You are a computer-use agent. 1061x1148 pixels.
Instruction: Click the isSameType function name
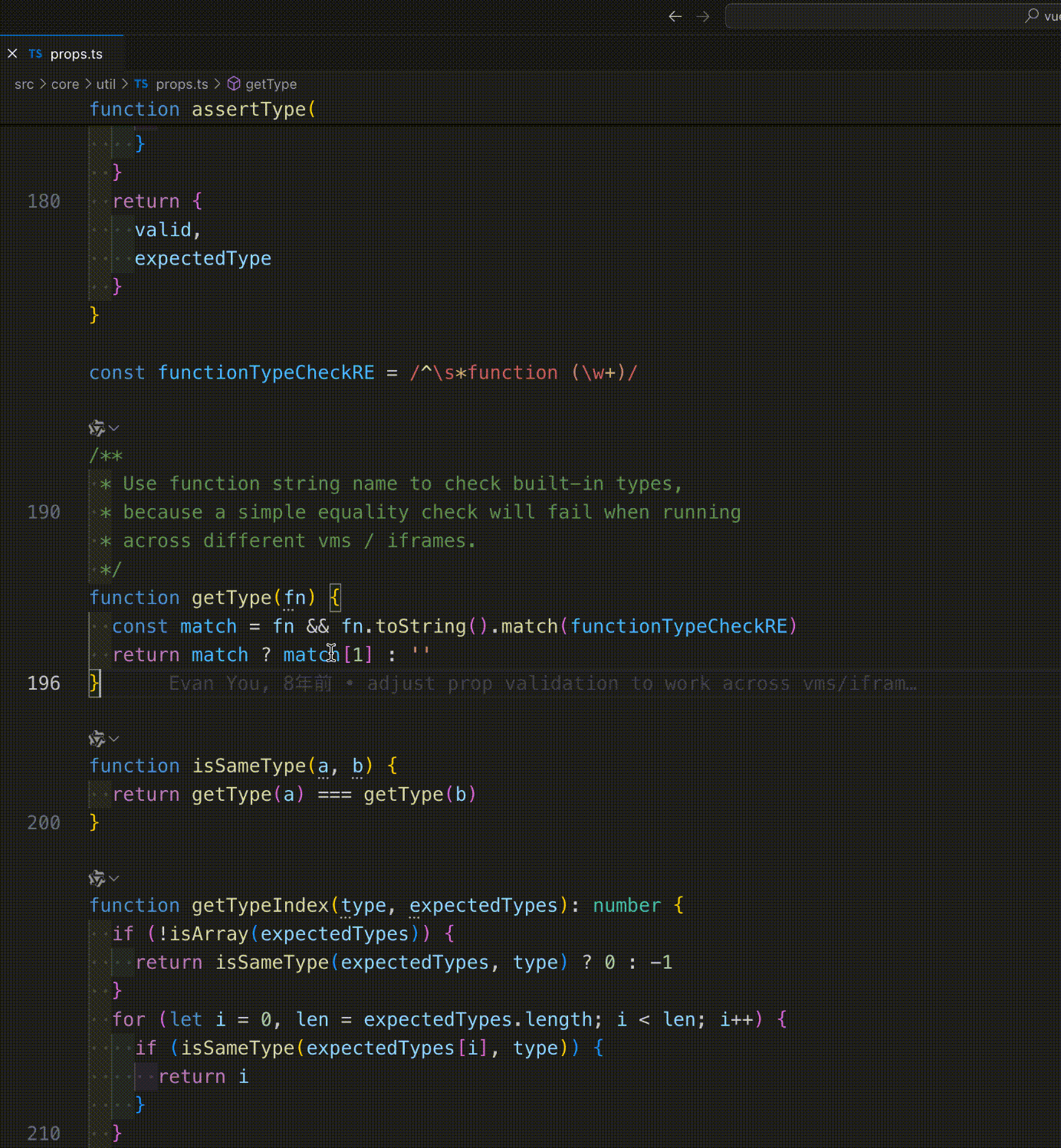[249, 766]
